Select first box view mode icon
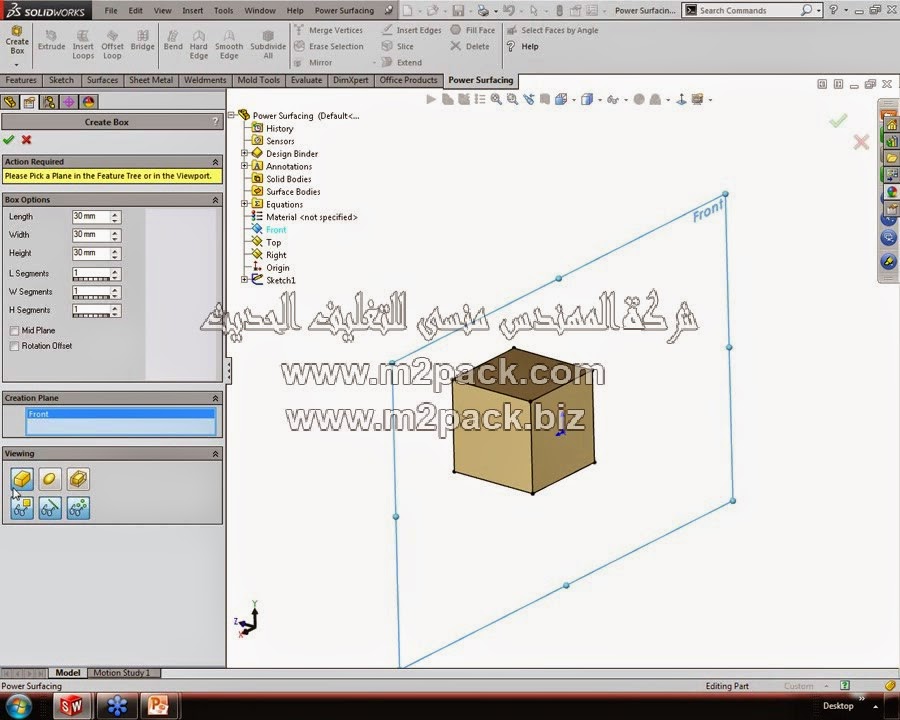The image size is (900, 720). (22, 479)
